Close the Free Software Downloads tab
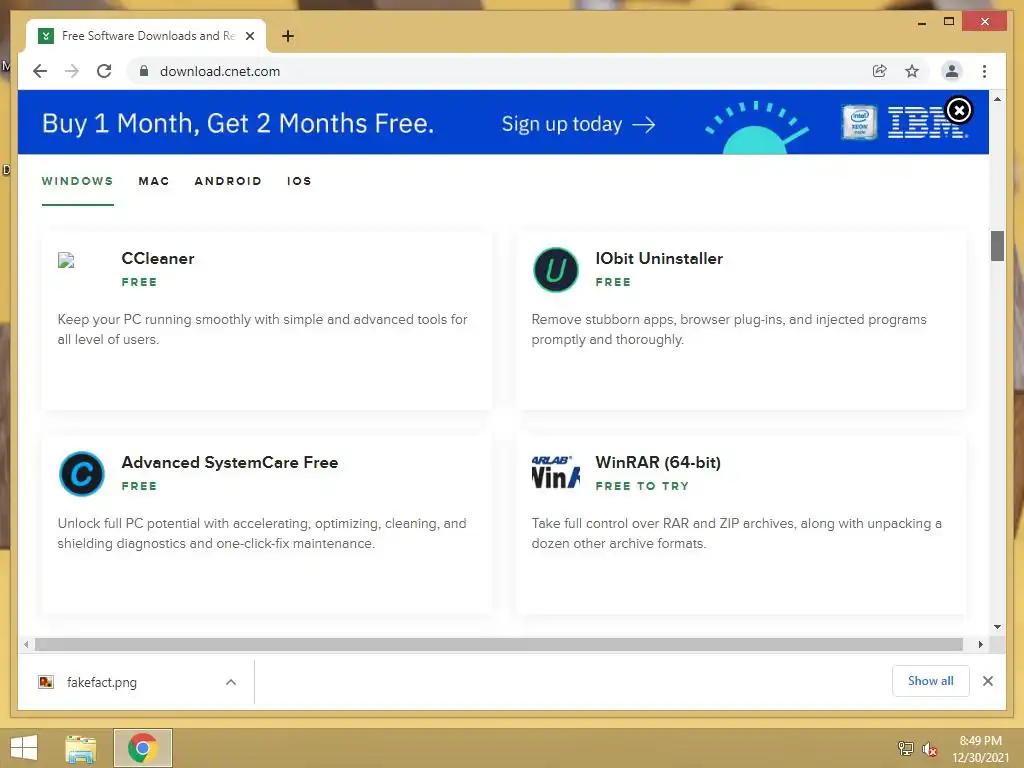This screenshot has width=1024, height=768. tap(249, 36)
